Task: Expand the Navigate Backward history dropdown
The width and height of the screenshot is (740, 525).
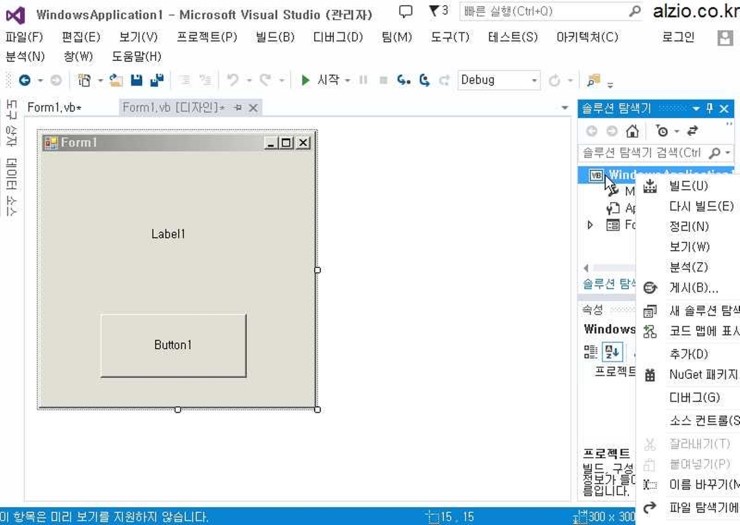Action: click(x=40, y=81)
